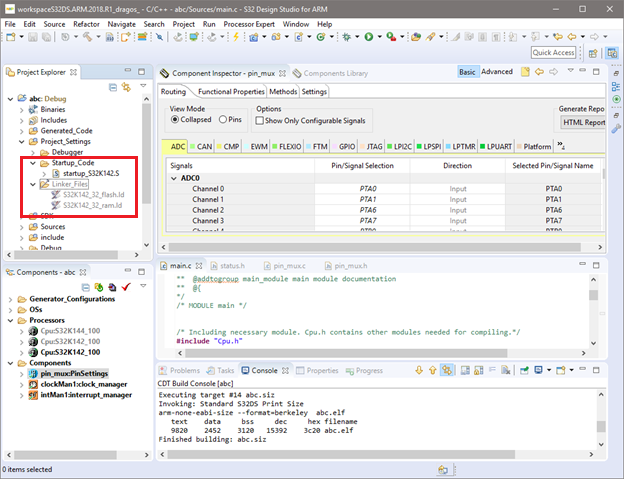This screenshot has width=624, height=479.
Task: Click the Display Selected Console monitor icon
Action: [538, 370]
